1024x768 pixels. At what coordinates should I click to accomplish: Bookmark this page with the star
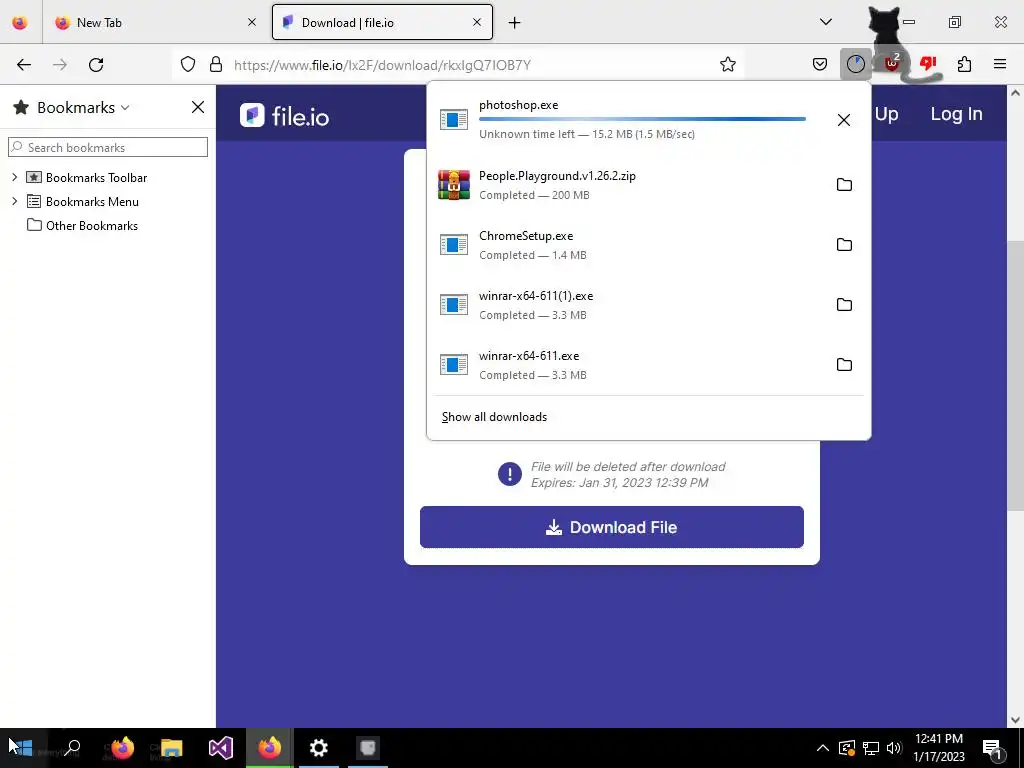click(728, 65)
